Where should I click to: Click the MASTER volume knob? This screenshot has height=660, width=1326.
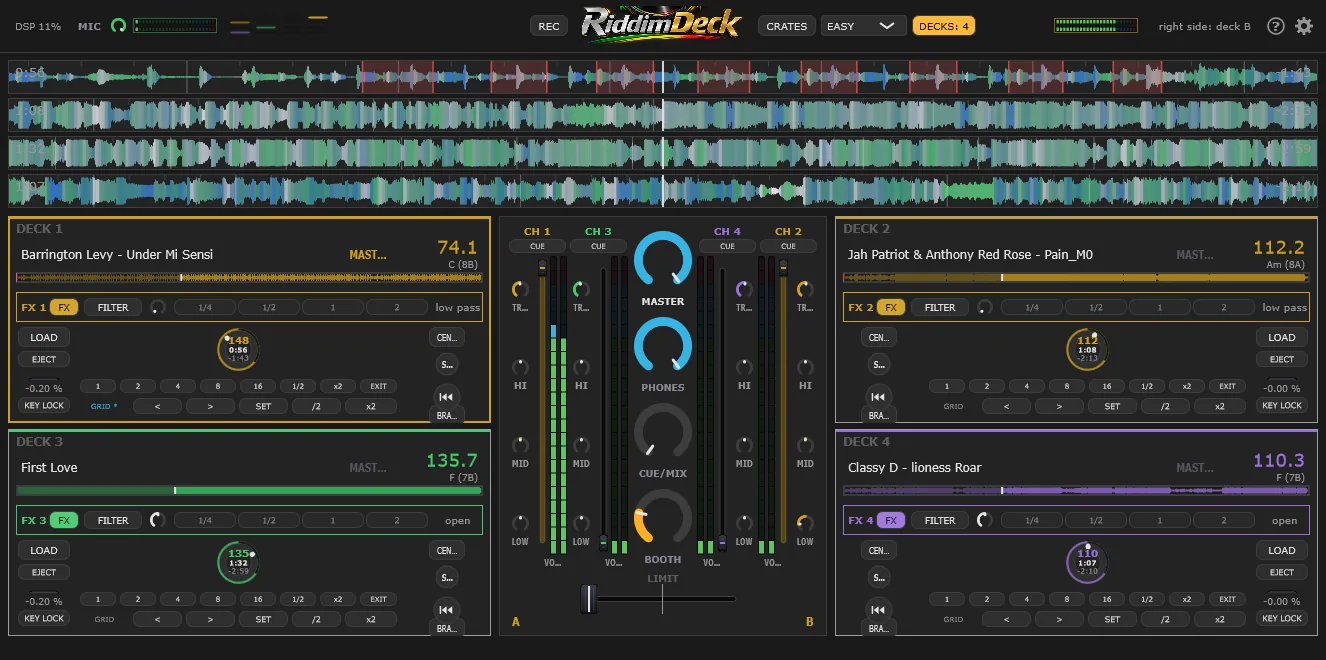[663, 260]
